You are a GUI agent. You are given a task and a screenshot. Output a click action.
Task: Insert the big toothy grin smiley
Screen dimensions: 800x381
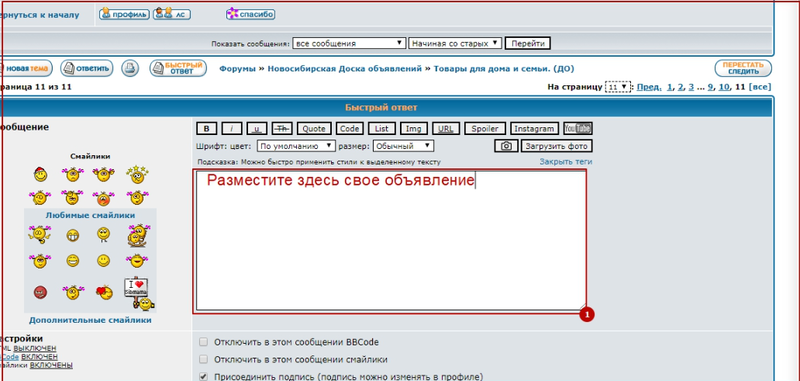click(x=72, y=235)
